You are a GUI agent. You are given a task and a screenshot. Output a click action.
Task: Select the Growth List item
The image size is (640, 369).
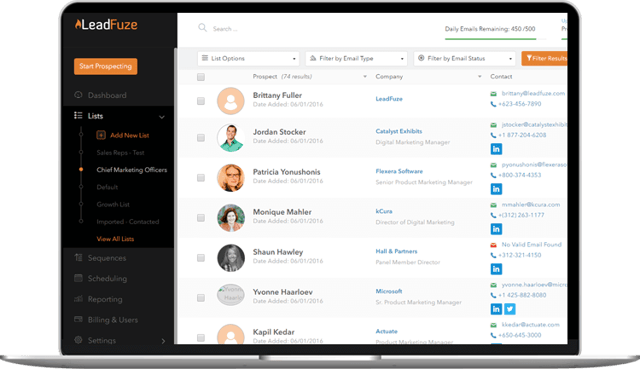tap(113, 204)
